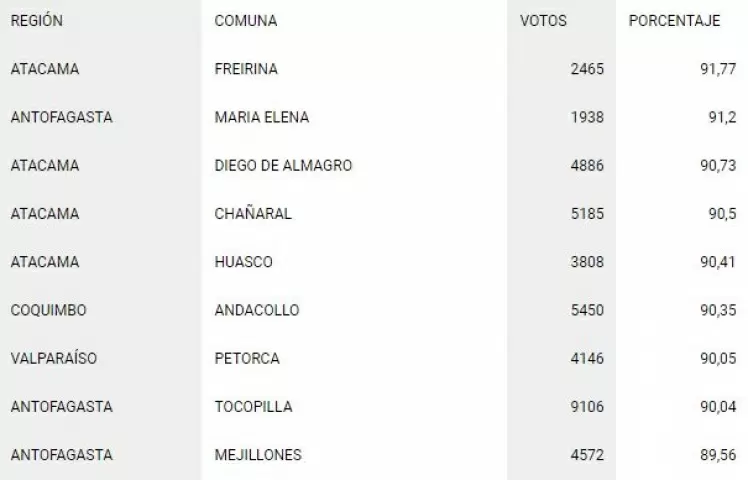Select the COMUNA column header
Image resolution: width=748 pixels, height=480 pixels.
pos(246,21)
